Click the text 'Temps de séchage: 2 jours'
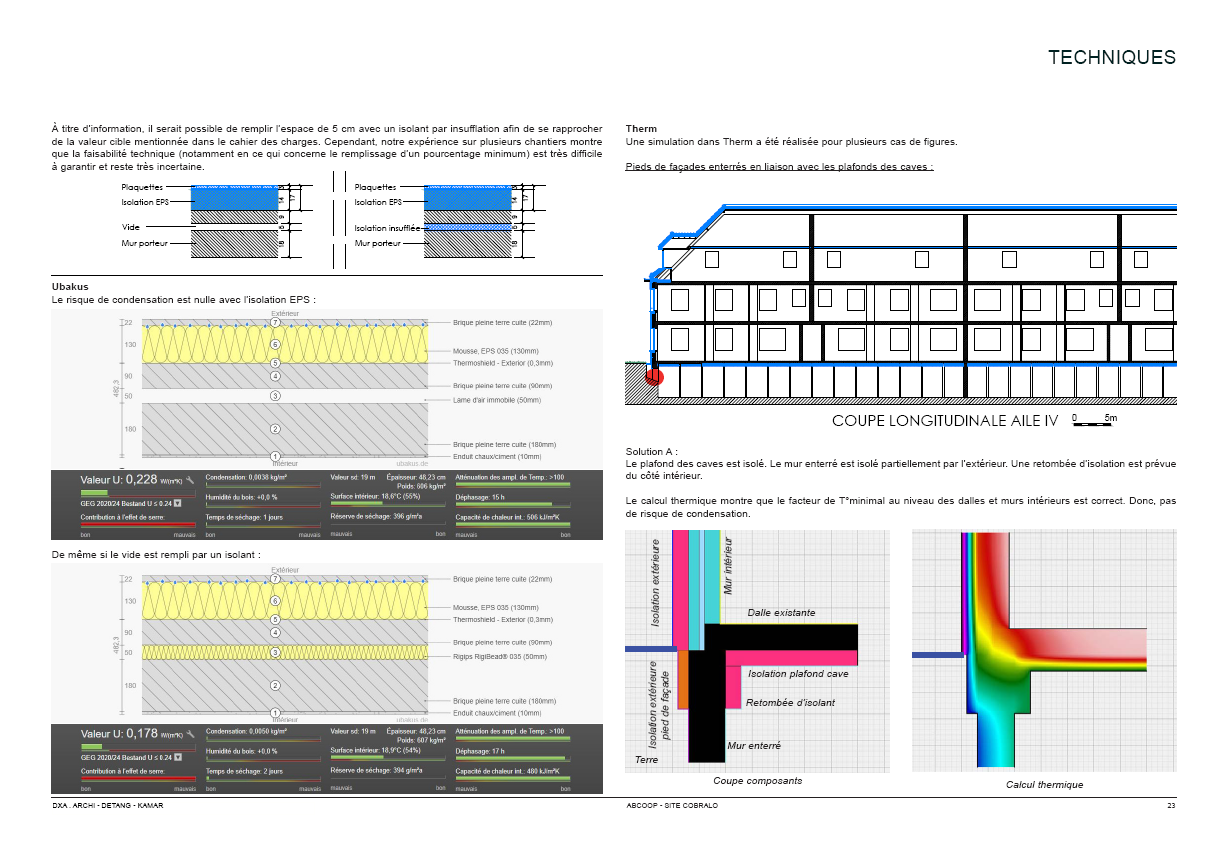The height and width of the screenshot is (867, 1229). point(244,771)
